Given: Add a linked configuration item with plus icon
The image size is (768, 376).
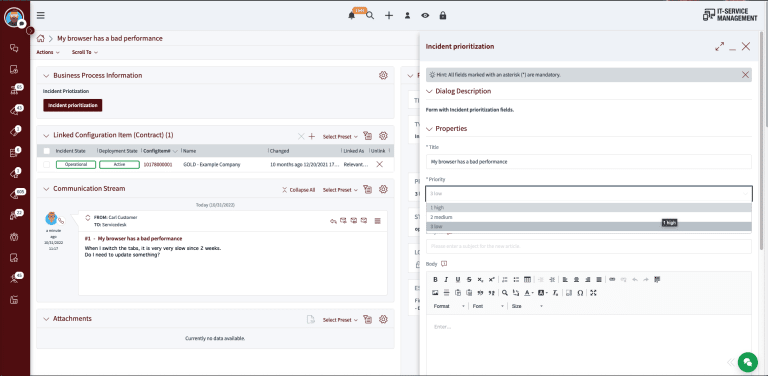Looking at the screenshot, I should tap(312, 136).
